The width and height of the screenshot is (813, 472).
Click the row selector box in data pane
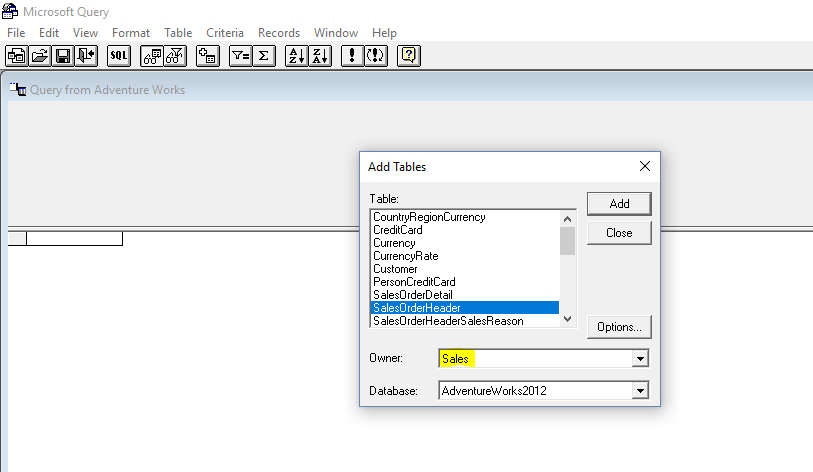pos(17,239)
